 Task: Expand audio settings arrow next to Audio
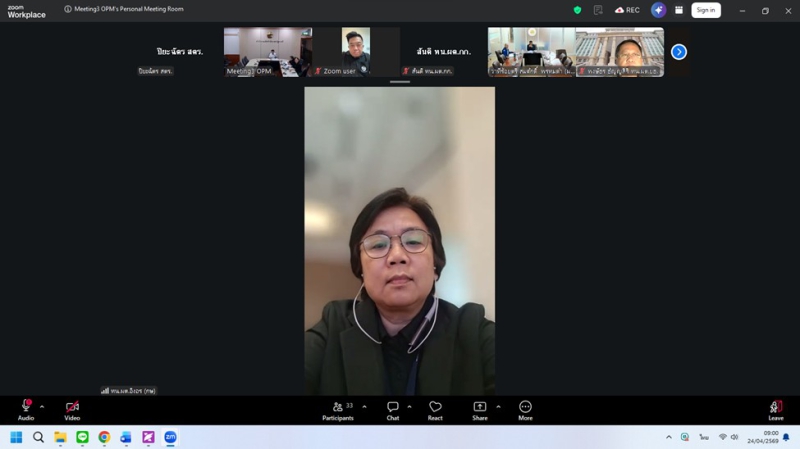click(42, 407)
